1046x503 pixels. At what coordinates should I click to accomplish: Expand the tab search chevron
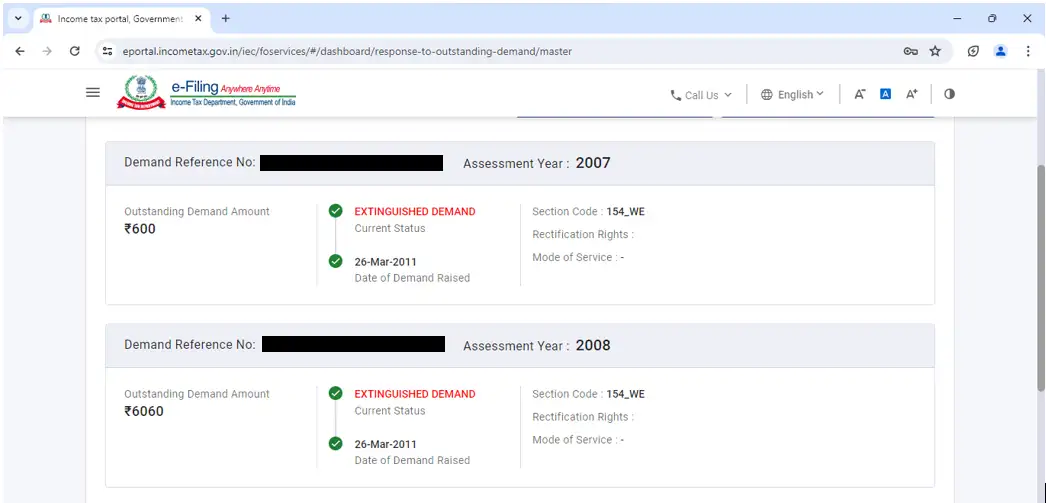pyautogui.click(x=18, y=19)
